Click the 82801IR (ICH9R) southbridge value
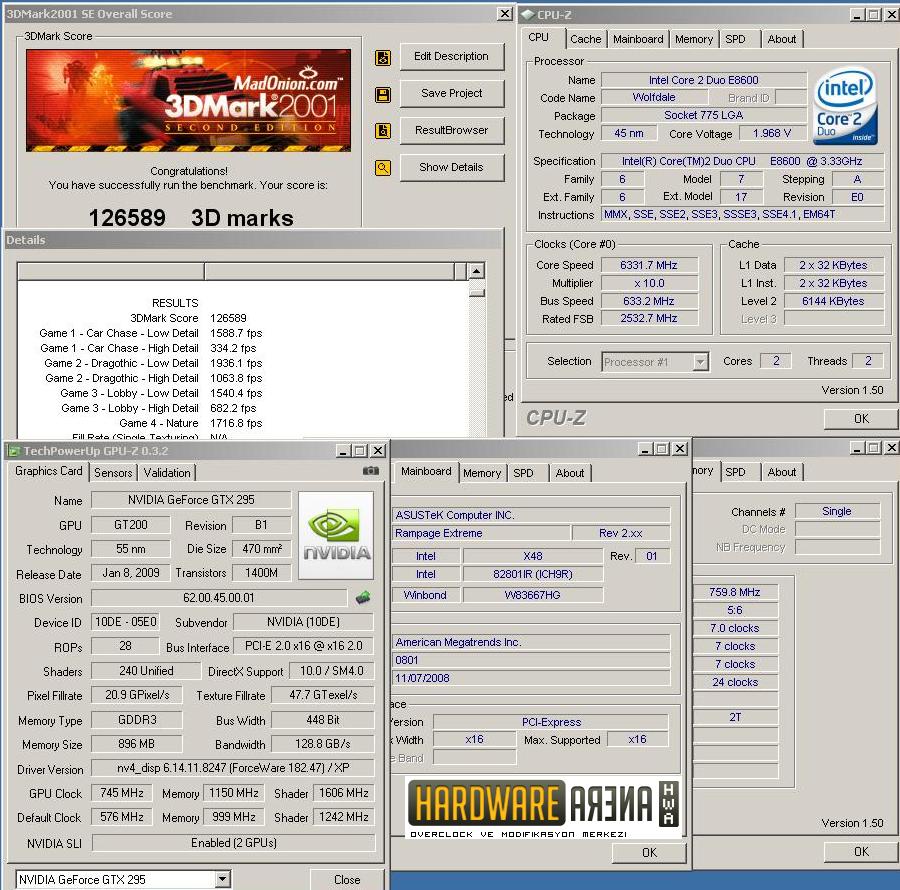This screenshot has height=890, width=900. coord(533,574)
